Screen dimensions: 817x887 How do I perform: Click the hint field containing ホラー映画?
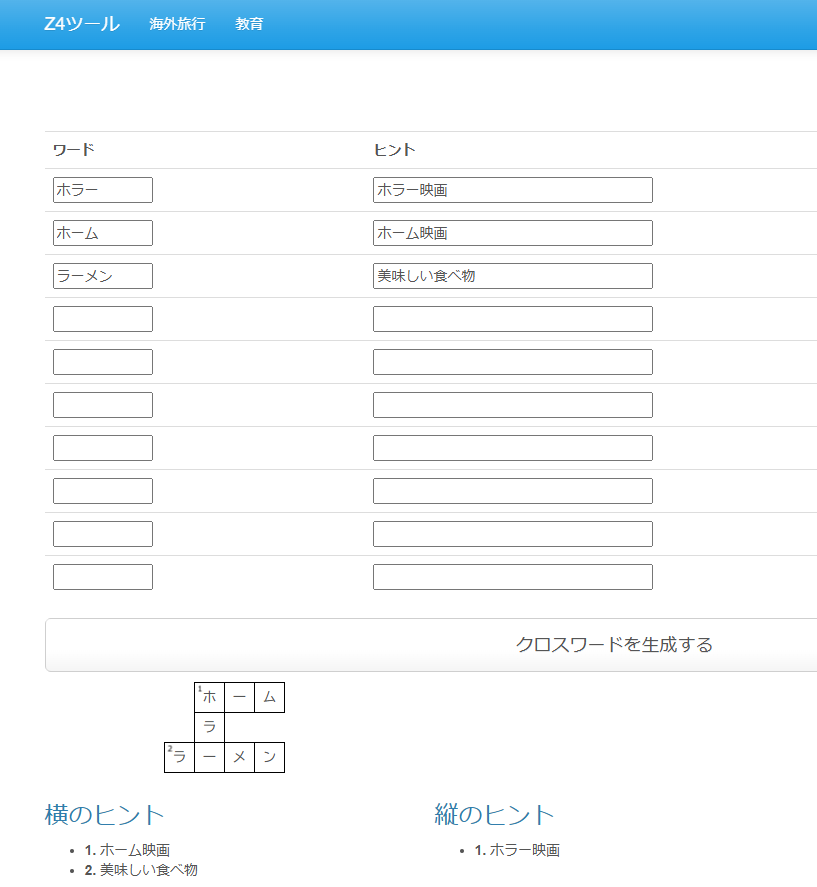click(512, 189)
